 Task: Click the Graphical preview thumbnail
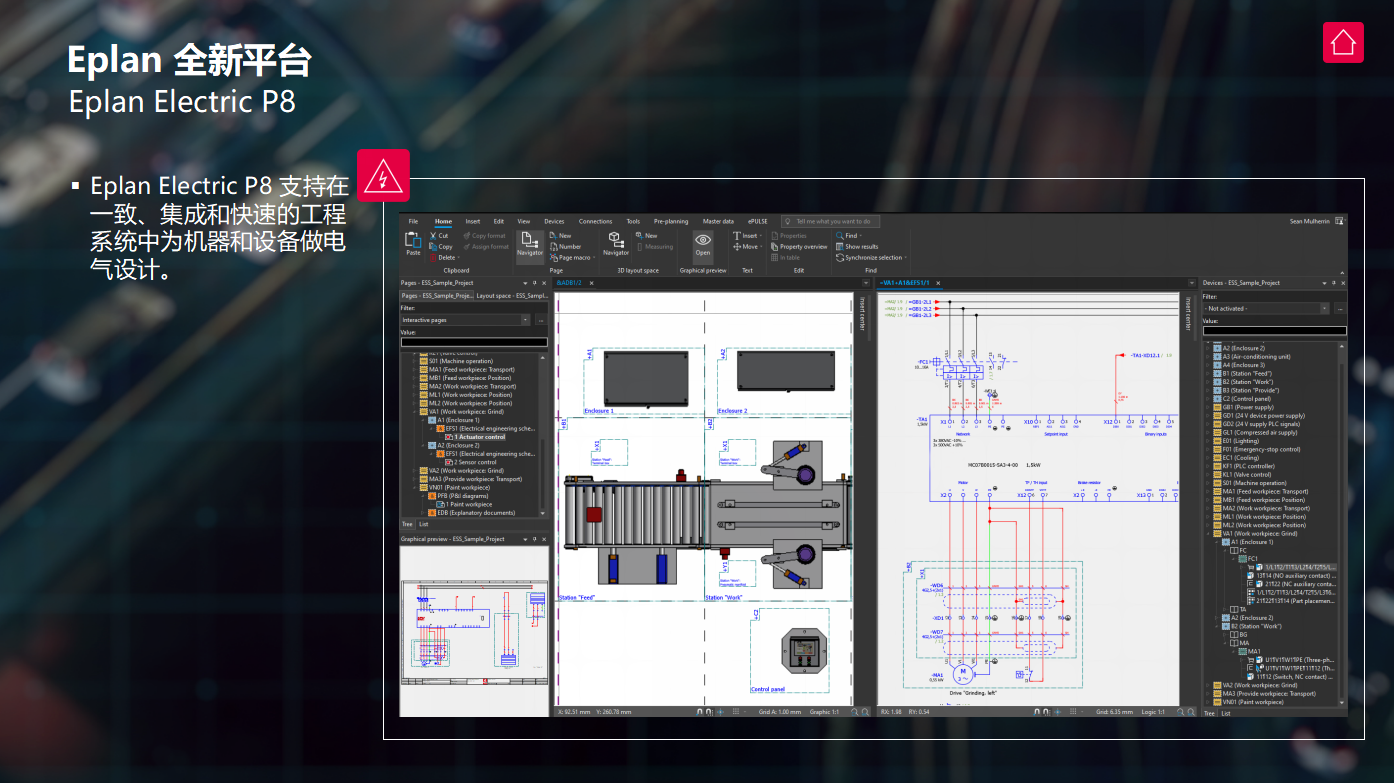pyautogui.click(x=474, y=630)
